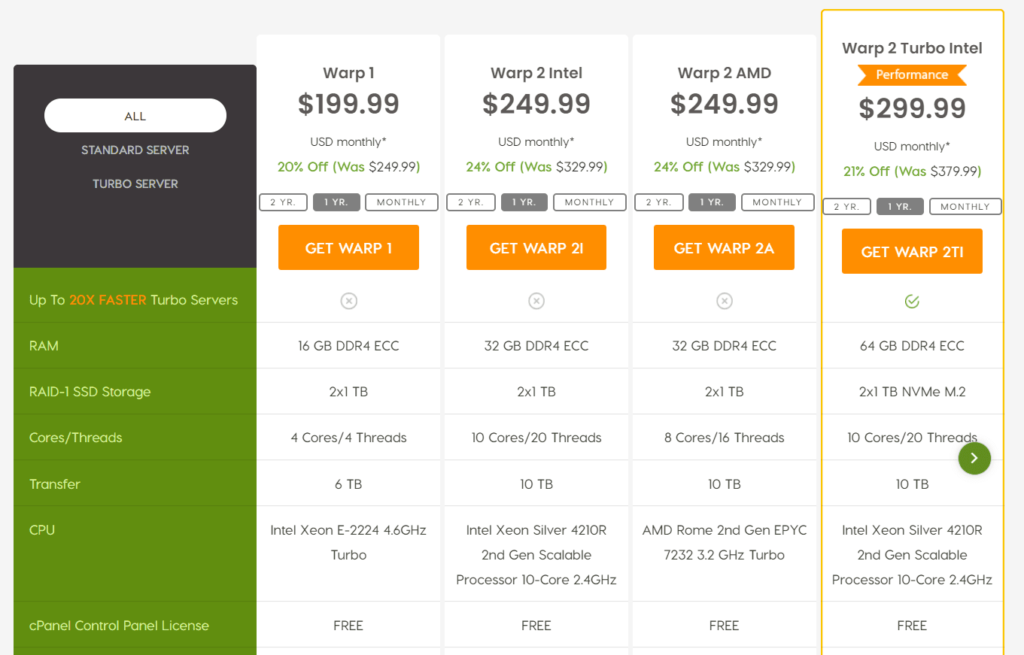Click the AMD Rome 2nd Gen EPYC cell

724,543
